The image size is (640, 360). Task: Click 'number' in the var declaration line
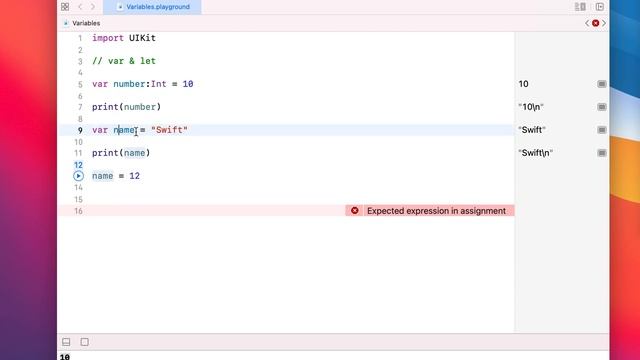(129, 84)
